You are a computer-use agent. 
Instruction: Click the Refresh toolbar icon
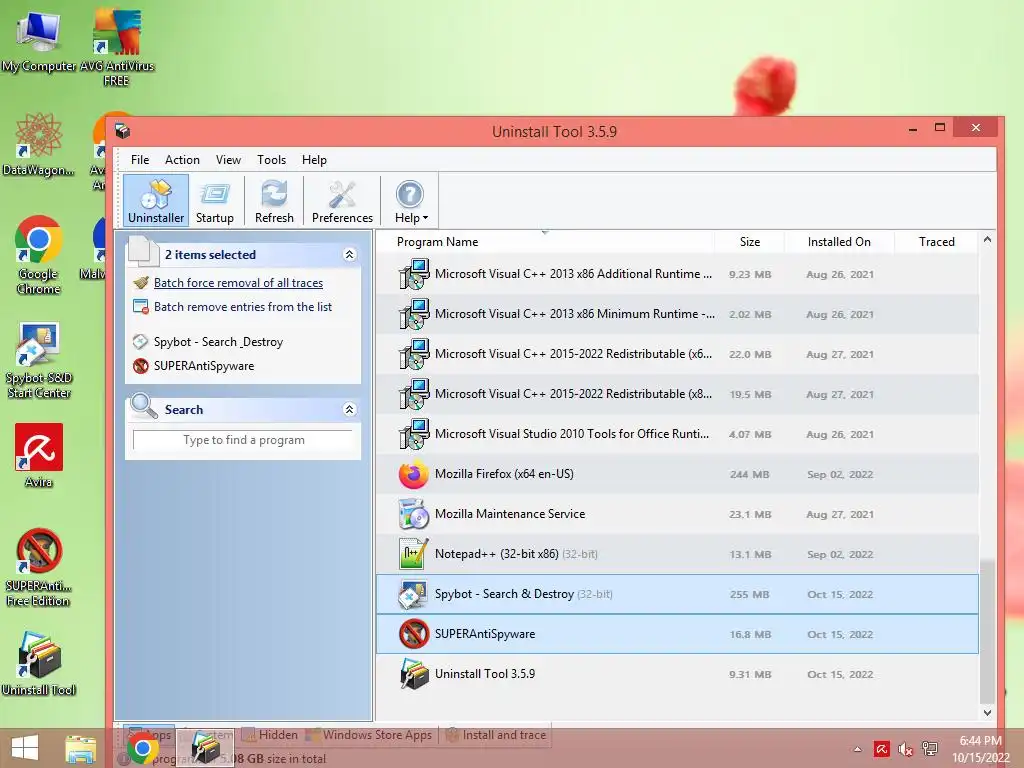(x=274, y=200)
